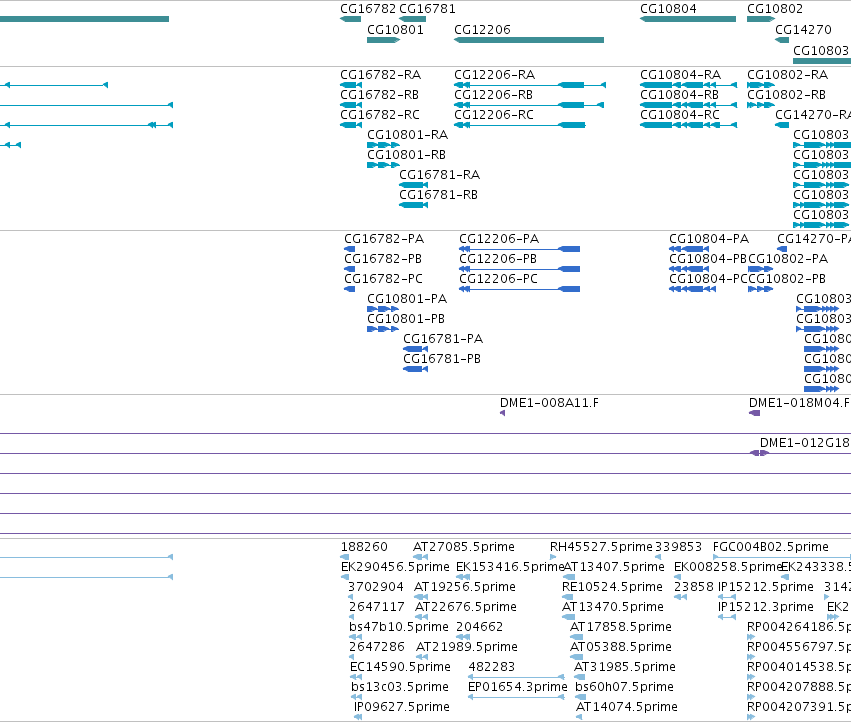Click the CG12206-RA transcript label
This screenshot has height=722, width=851.
click(x=494, y=75)
